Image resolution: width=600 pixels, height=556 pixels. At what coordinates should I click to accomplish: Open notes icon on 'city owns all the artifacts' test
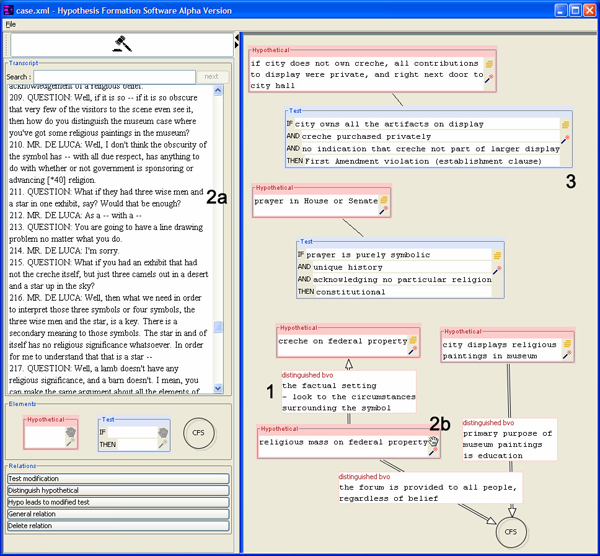tap(565, 125)
